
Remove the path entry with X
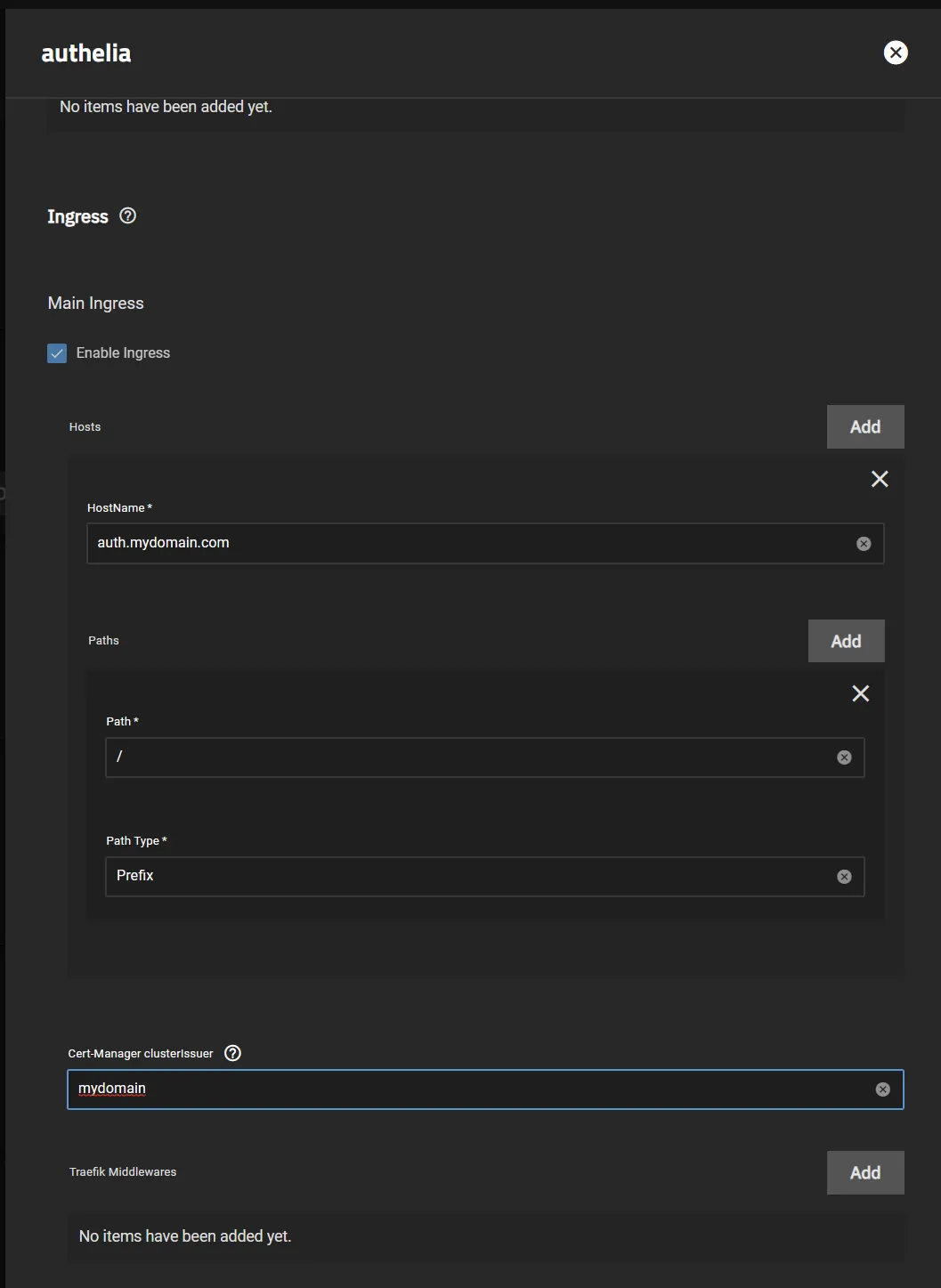pos(860,693)
